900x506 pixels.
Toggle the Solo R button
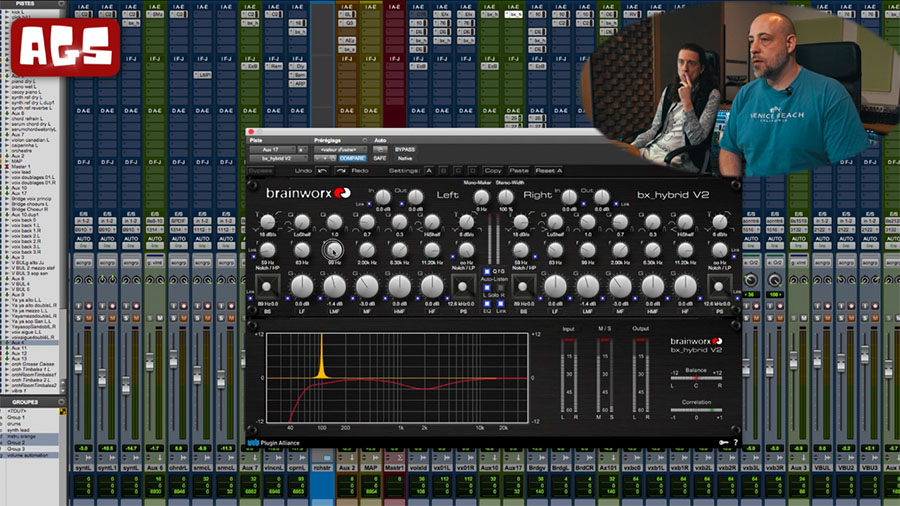[x=501, y=287]
